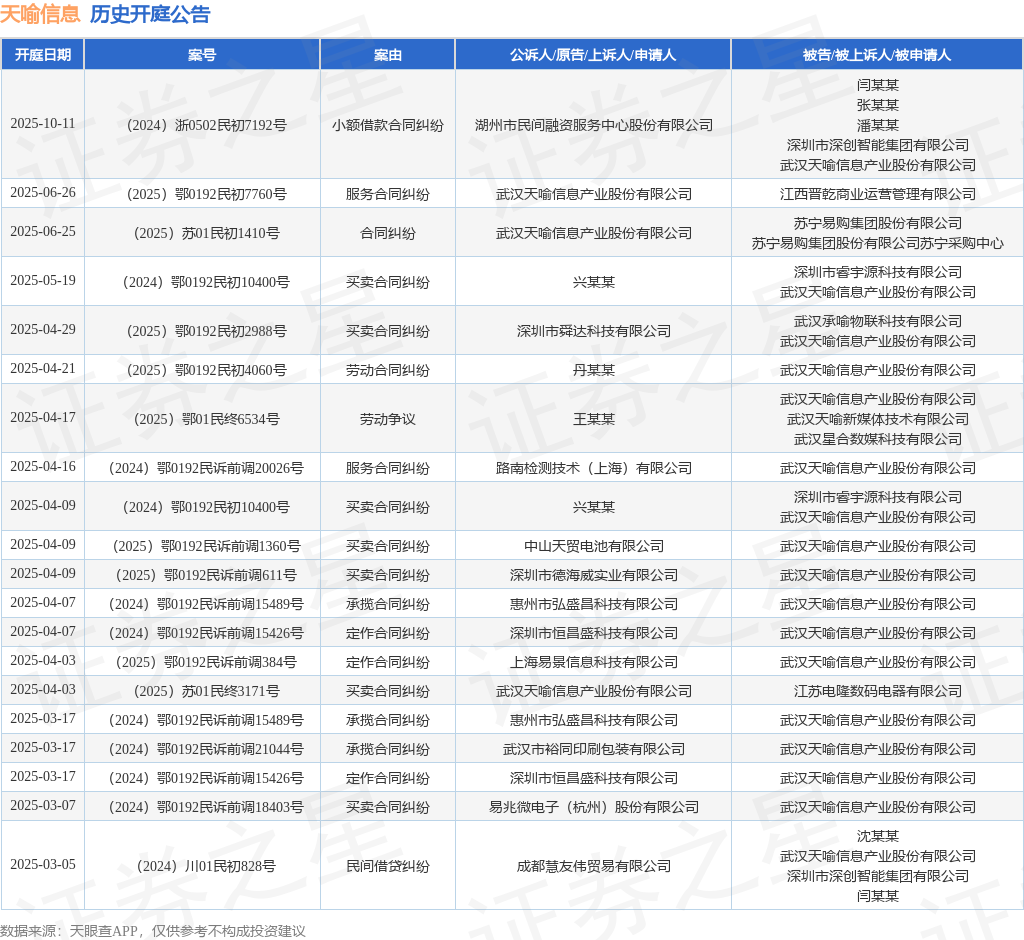
Task: Click date cell 2025-04-16
Action: (42, 467)
